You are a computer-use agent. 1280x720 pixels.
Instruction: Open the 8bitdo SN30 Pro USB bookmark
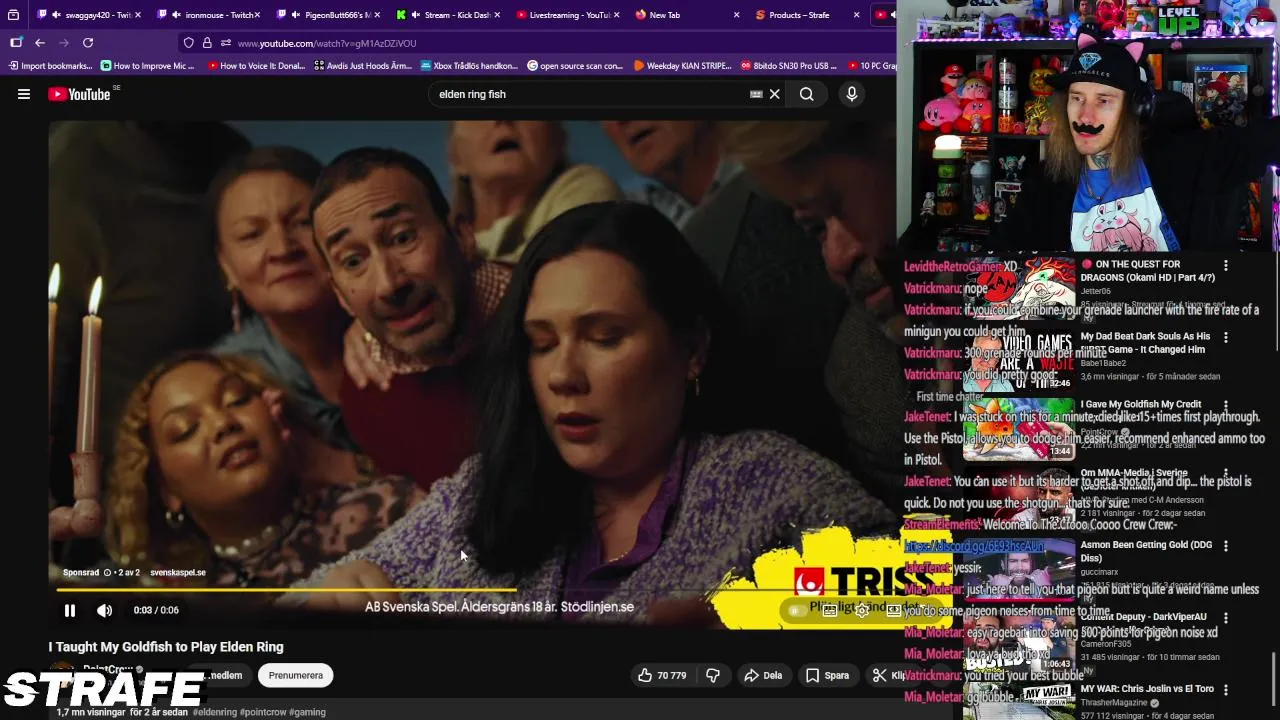point(789,66)
